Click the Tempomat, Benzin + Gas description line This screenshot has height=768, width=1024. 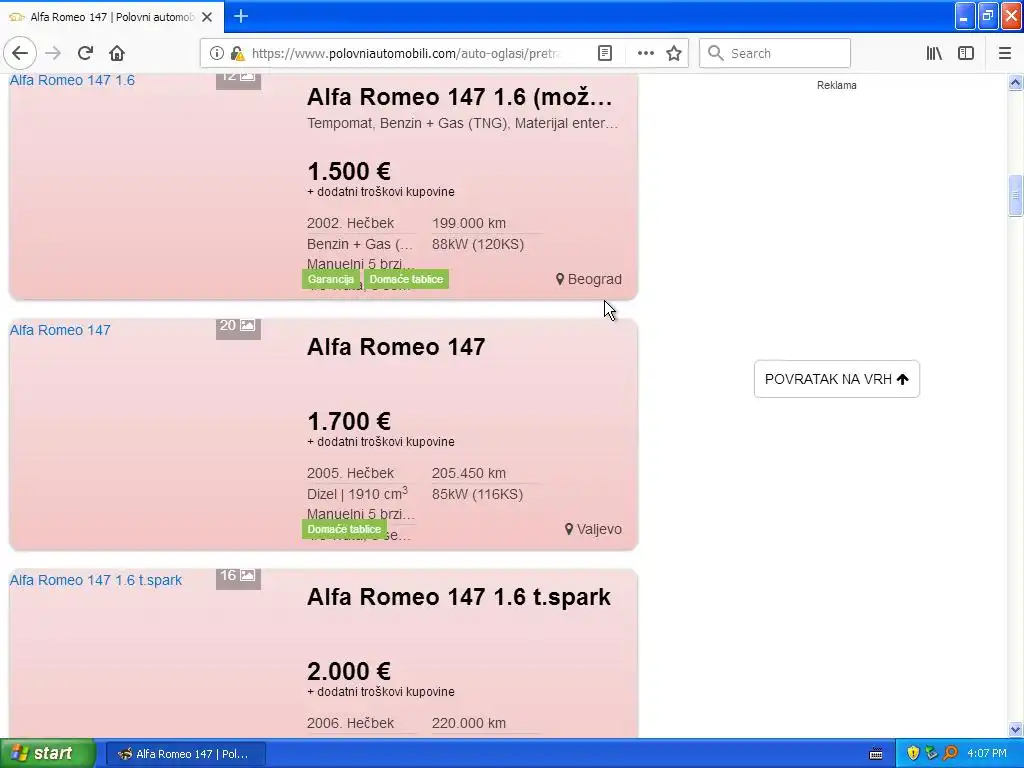(462, 123)
